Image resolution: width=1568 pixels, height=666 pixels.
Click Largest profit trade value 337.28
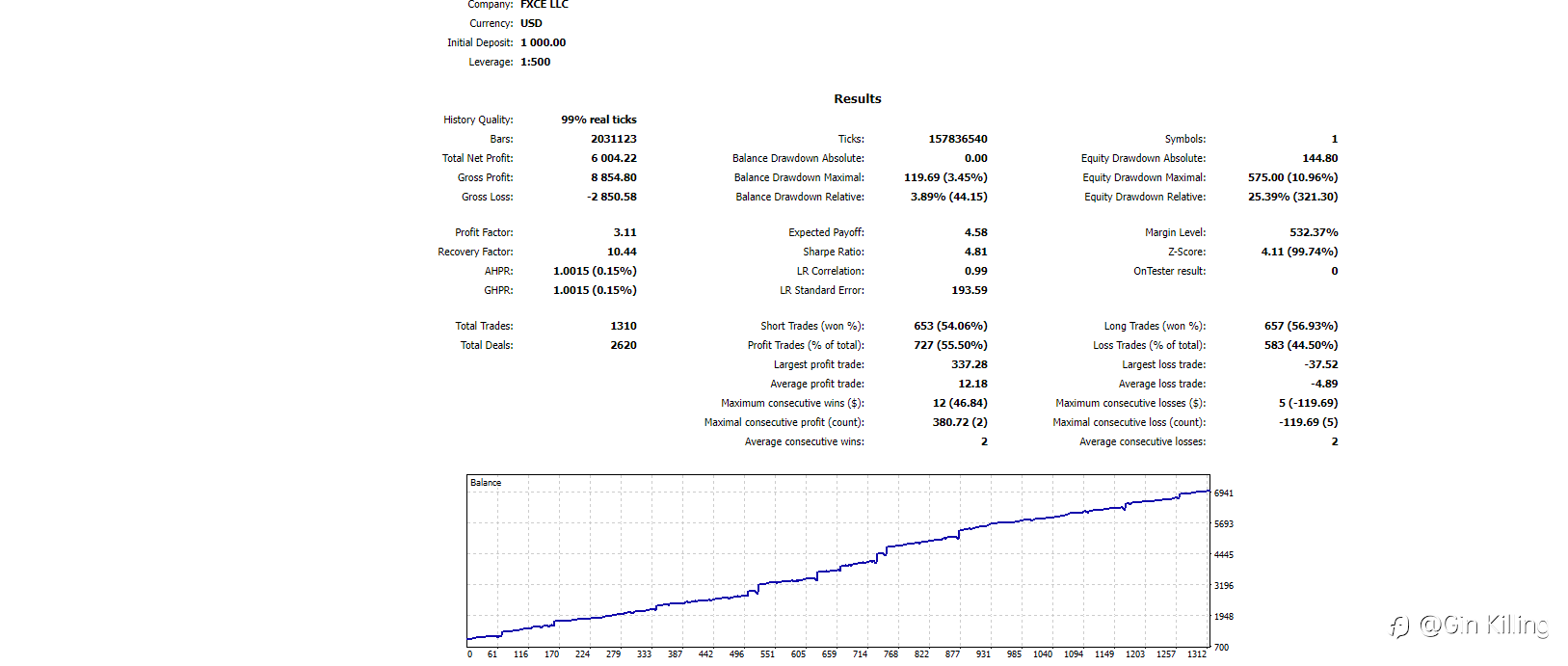coord(970,364)
